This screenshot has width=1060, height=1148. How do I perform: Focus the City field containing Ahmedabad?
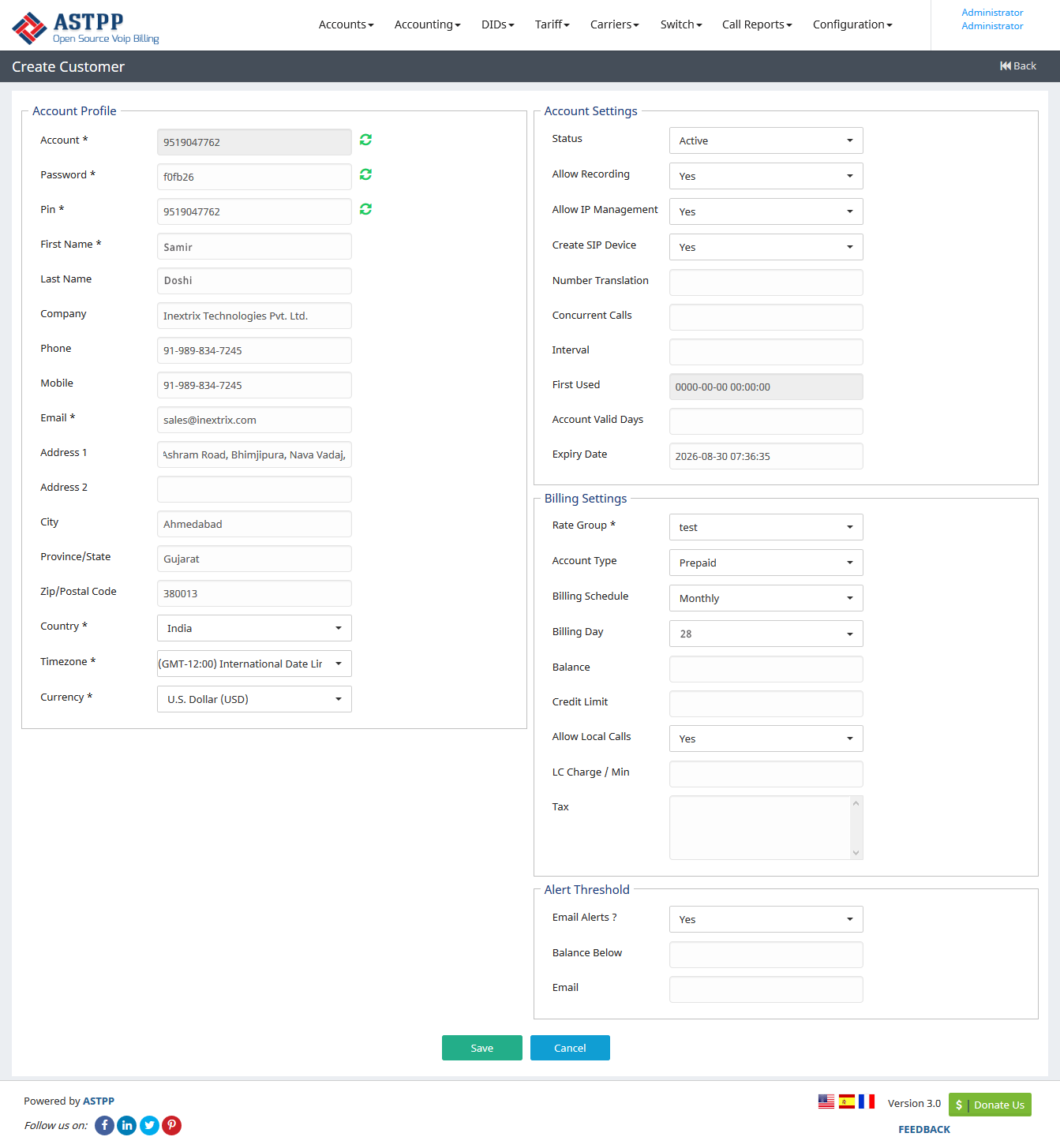[x=254, y=524]
